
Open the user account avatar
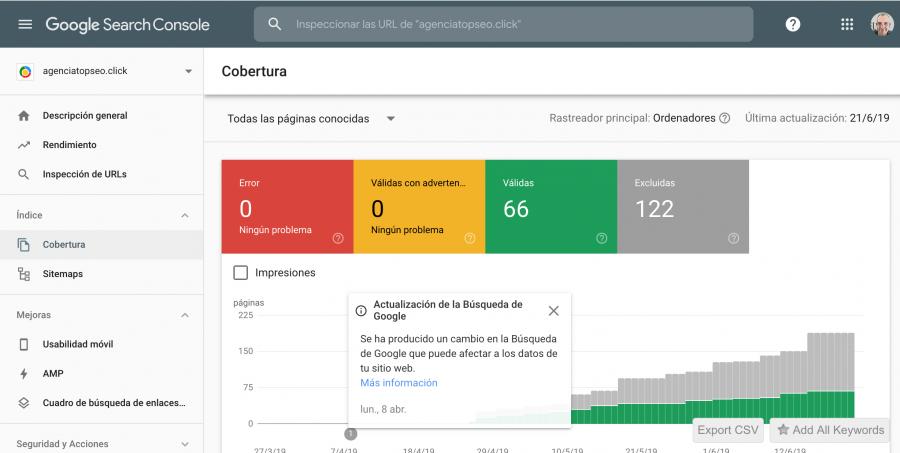pos(881,24)
